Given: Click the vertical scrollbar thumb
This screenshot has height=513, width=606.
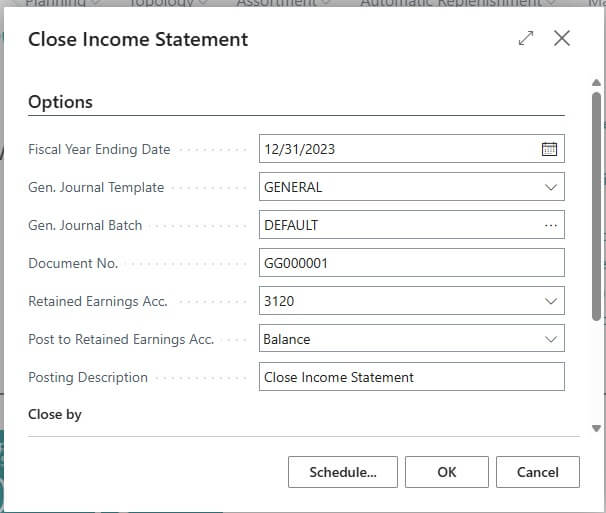Looking at the screenshot, I should coord(596,206).
